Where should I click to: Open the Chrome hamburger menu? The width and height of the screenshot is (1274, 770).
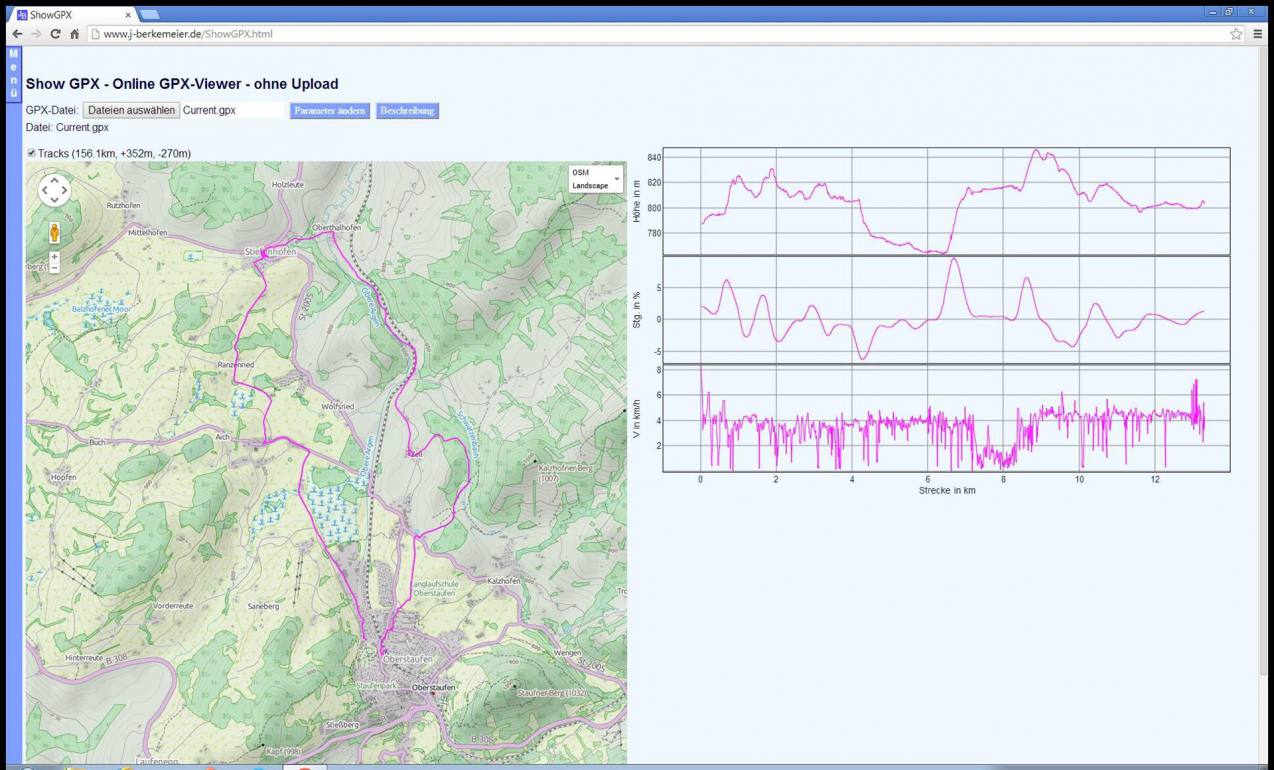pyautogui.click(x=1257, y=34)
